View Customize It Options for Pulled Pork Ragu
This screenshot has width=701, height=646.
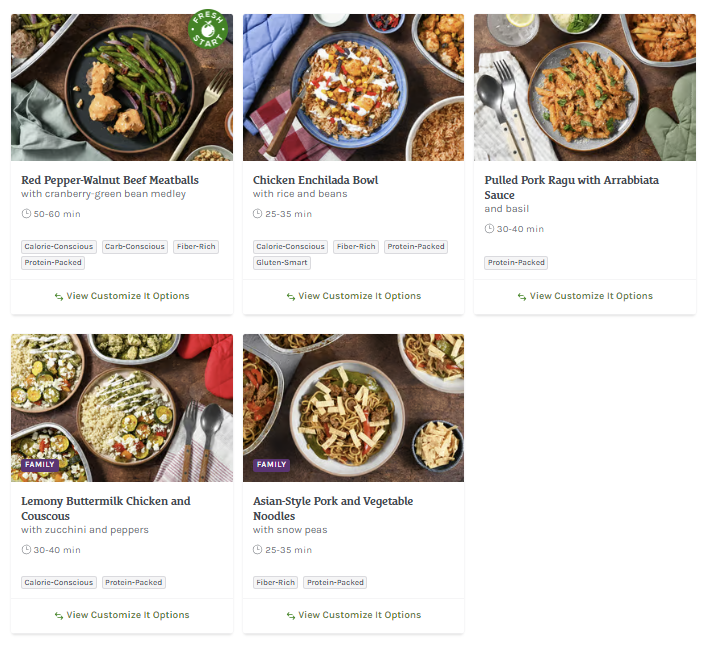(x=585, y=296)
